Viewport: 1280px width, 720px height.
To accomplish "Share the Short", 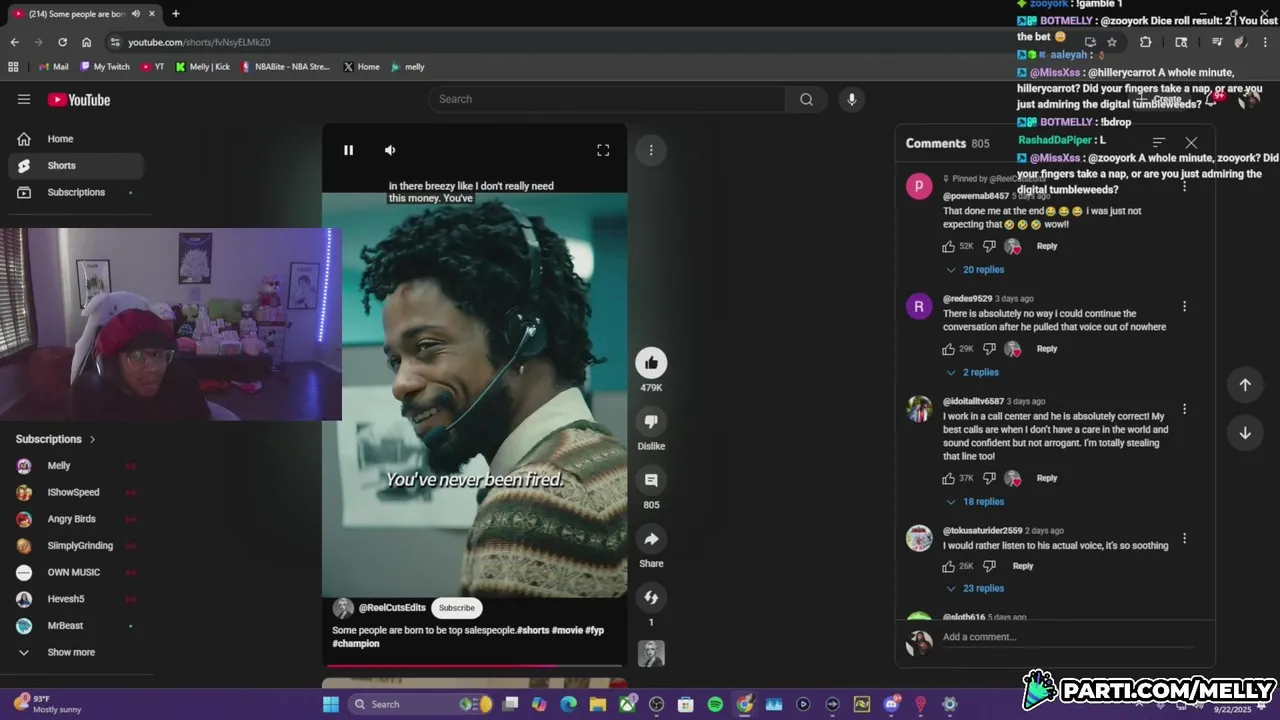I will [651, 539].
